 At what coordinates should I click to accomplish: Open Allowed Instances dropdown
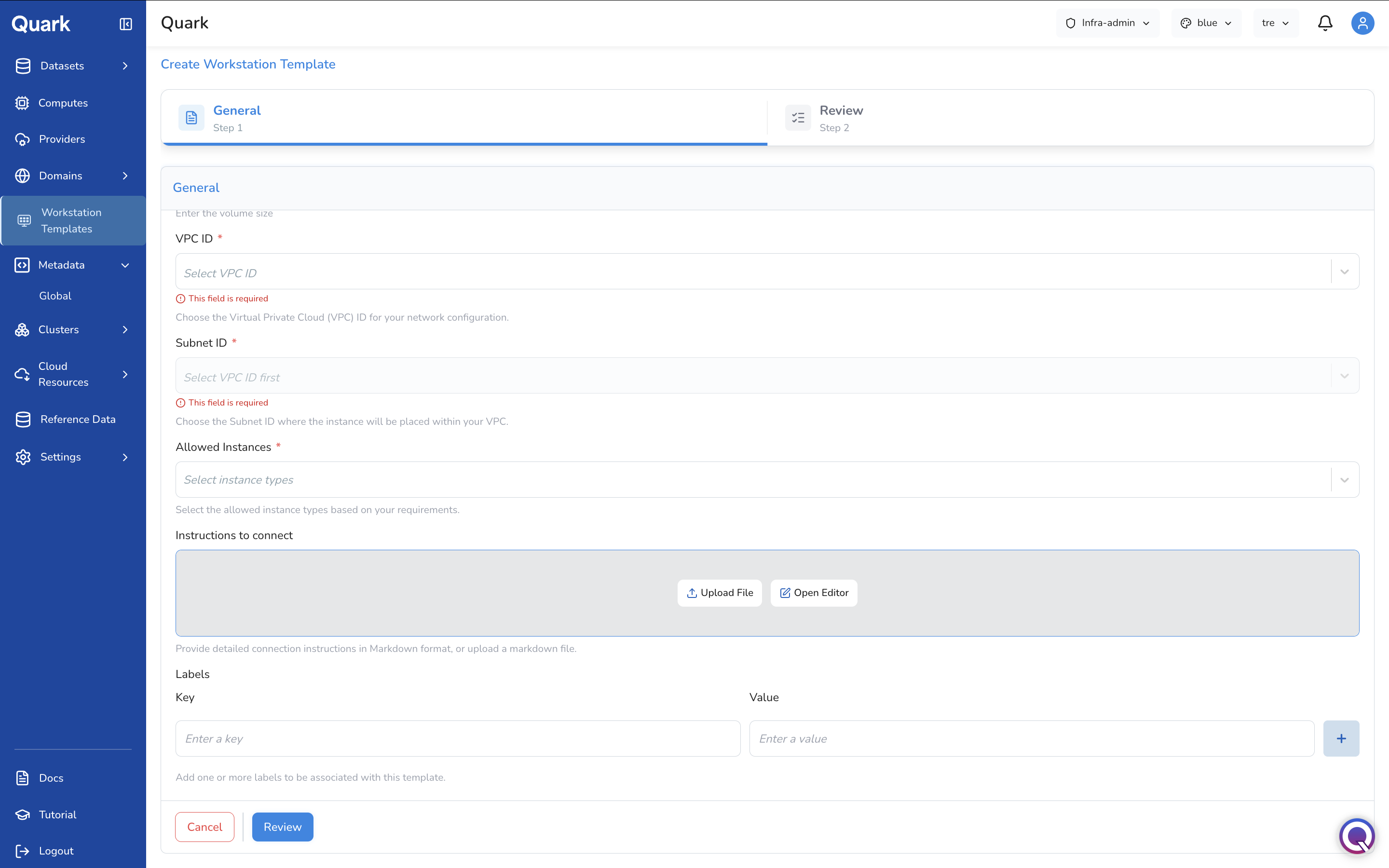coord(767,479)
